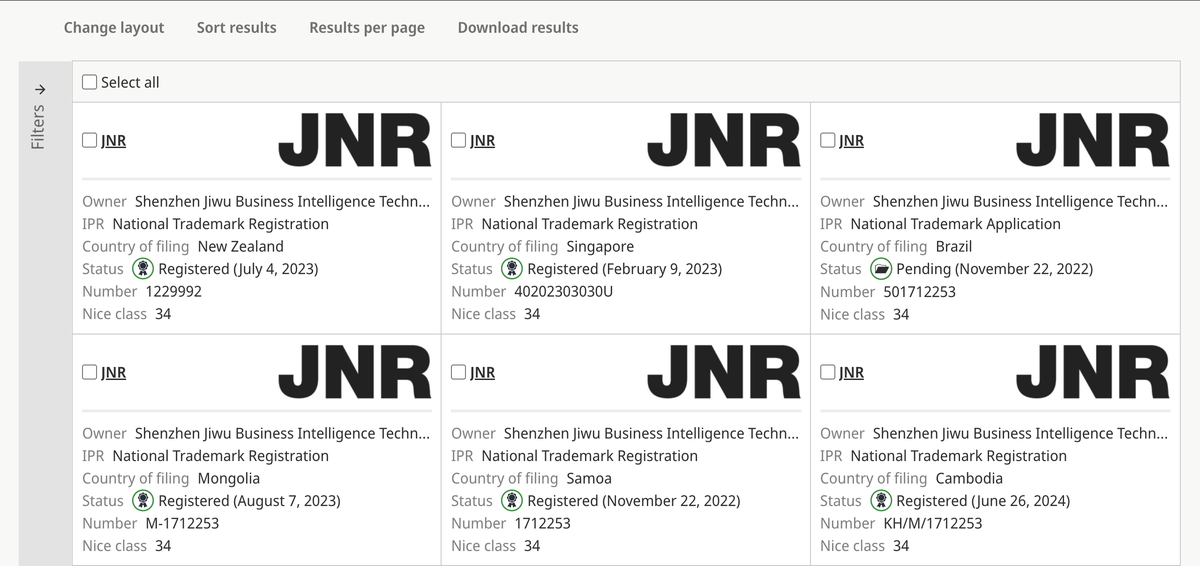Click the JNR logo image in Samoa card
Screen dimensions: 1200x566
point(724,372)
